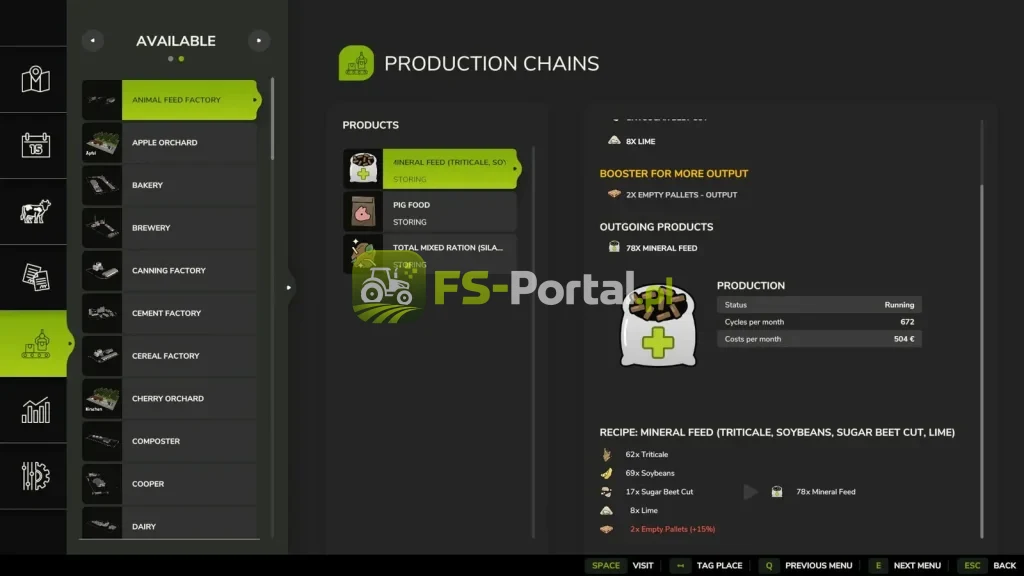Click the Bakery thumbnail image

point(102,185)
